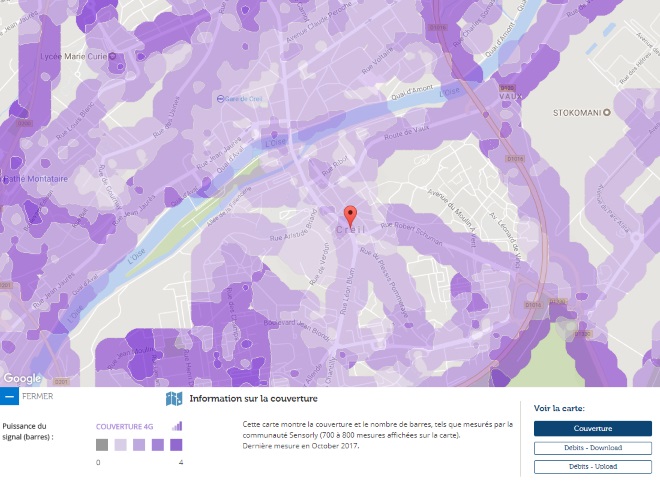
Task: Click the middle purple legend swatch
Action: [139, 445]
